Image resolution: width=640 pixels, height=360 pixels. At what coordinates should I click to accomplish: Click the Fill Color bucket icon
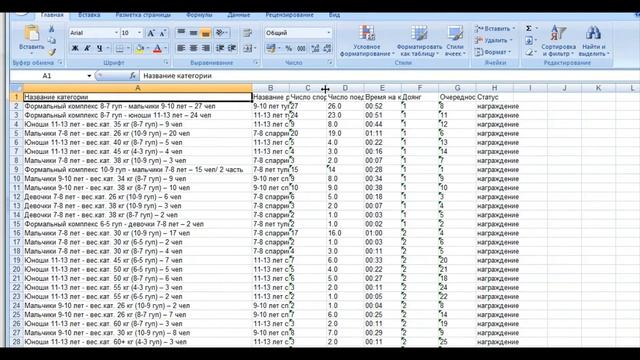pyautogui.click(x=140, y=49)
